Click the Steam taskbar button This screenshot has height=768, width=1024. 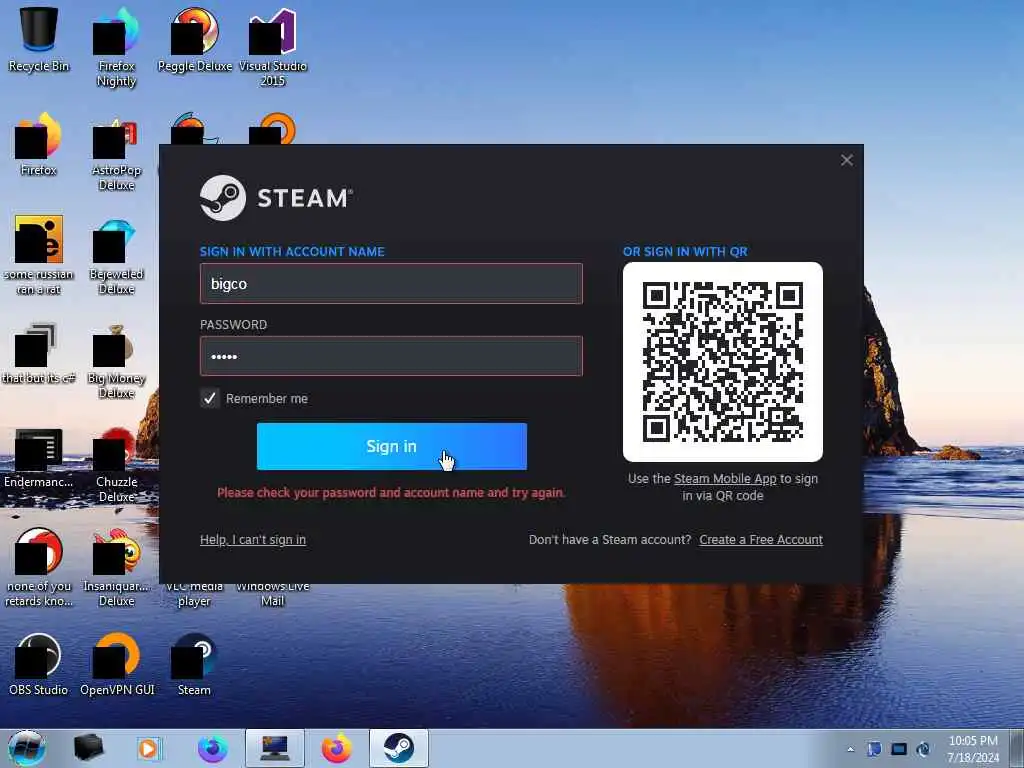(x=398, y=748)
